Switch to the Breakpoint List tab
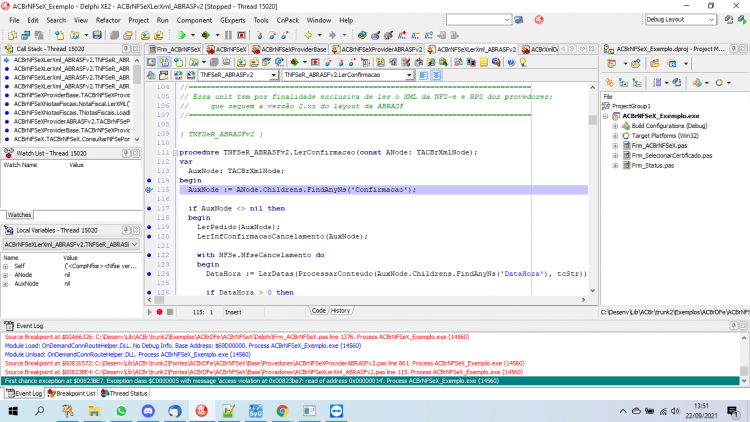Image resolution: width=750 pixels, height=422 pixels. click(72, 393)
